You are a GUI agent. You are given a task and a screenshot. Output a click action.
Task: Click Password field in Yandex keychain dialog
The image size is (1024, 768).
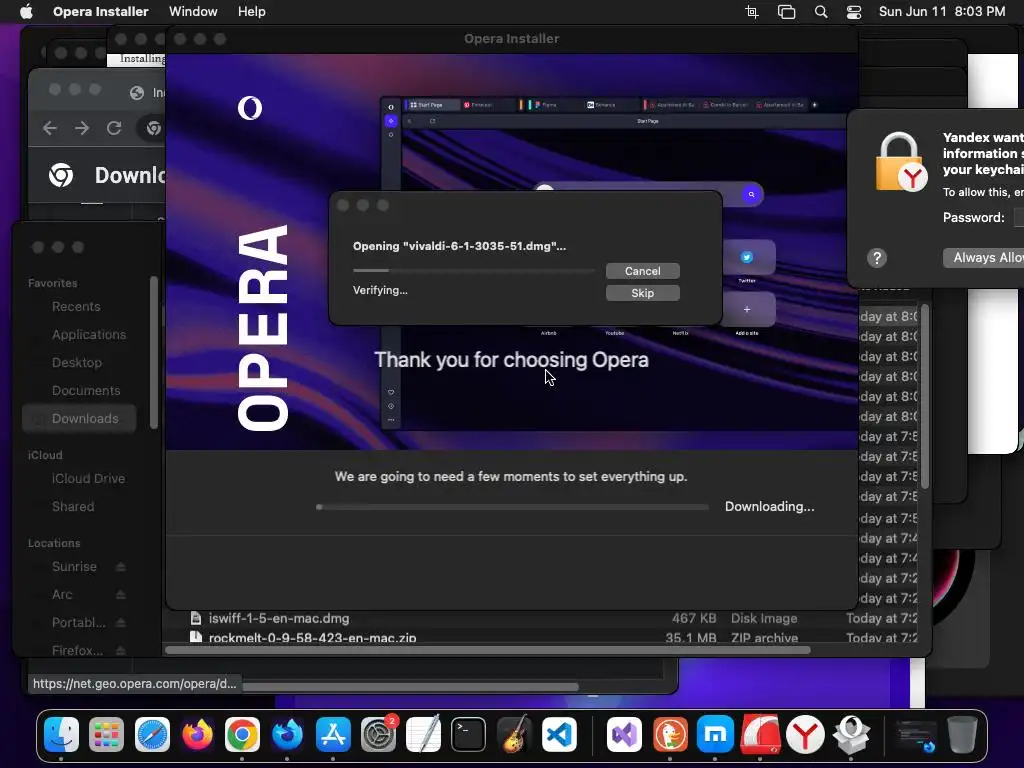(x=1019, y=218)
